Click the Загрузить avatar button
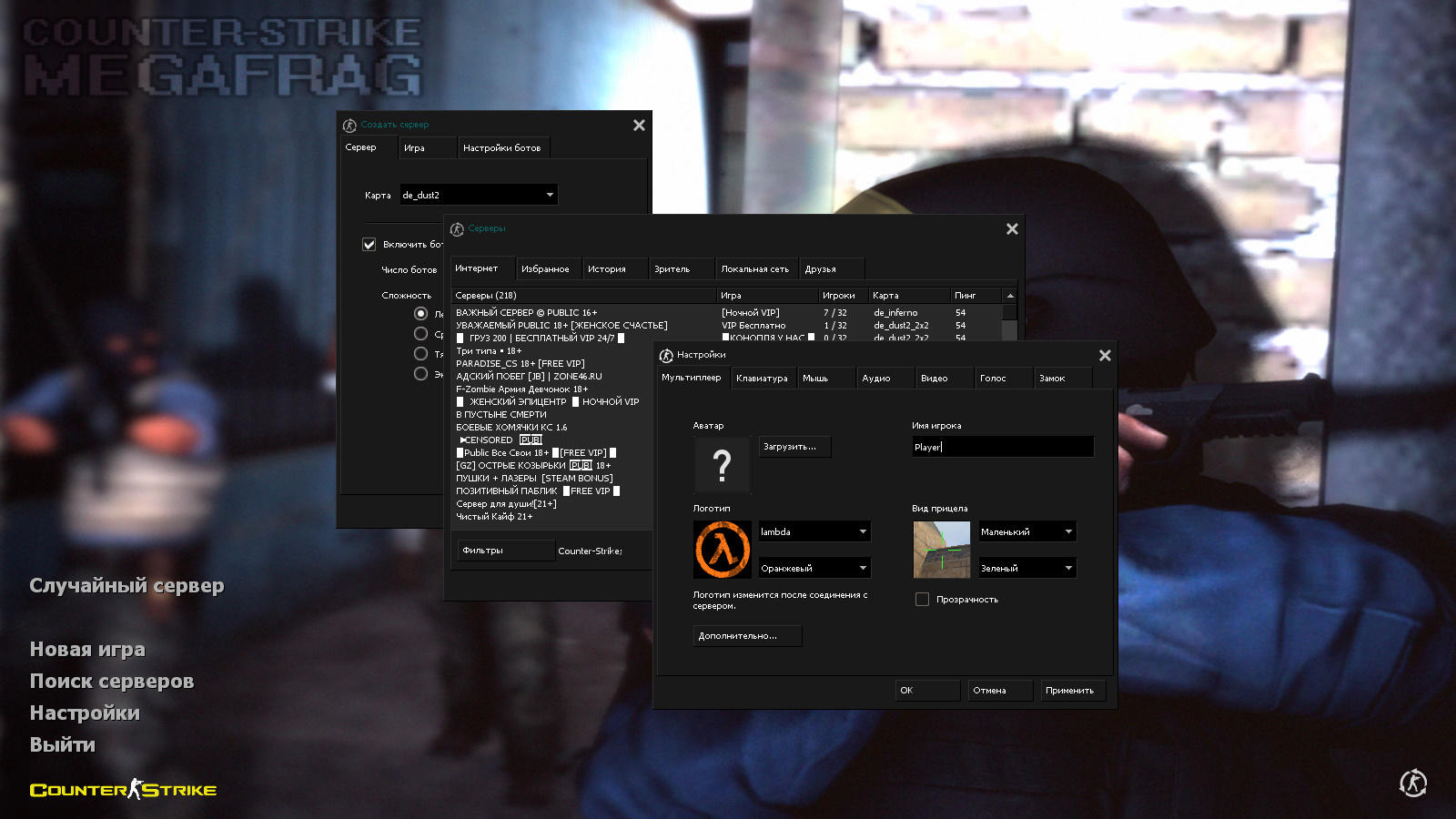 (x=794, y=447)
